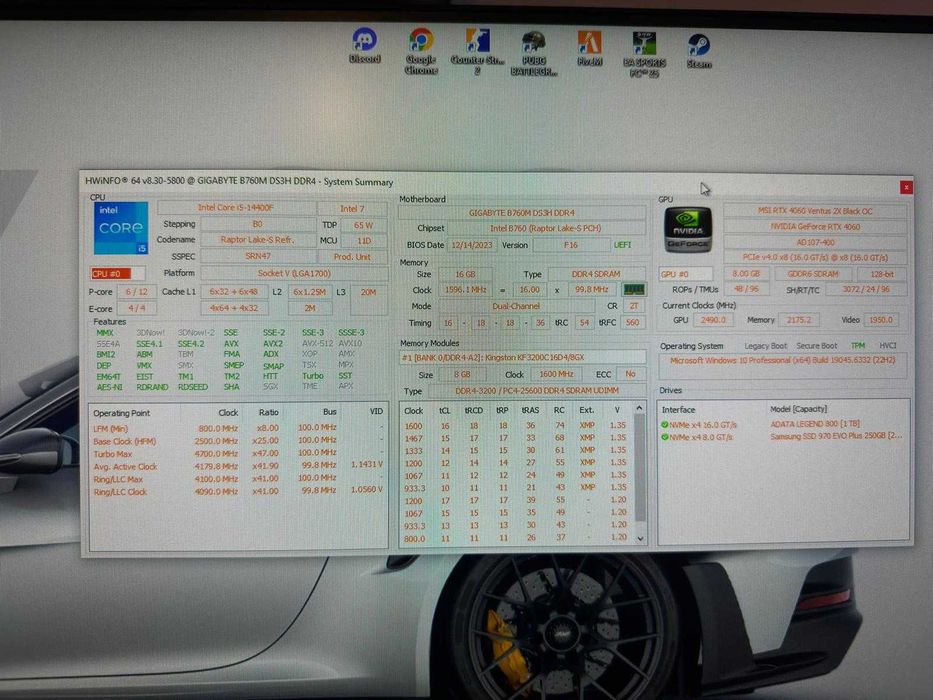Click the BIOS version F16 field

[571, 245]
